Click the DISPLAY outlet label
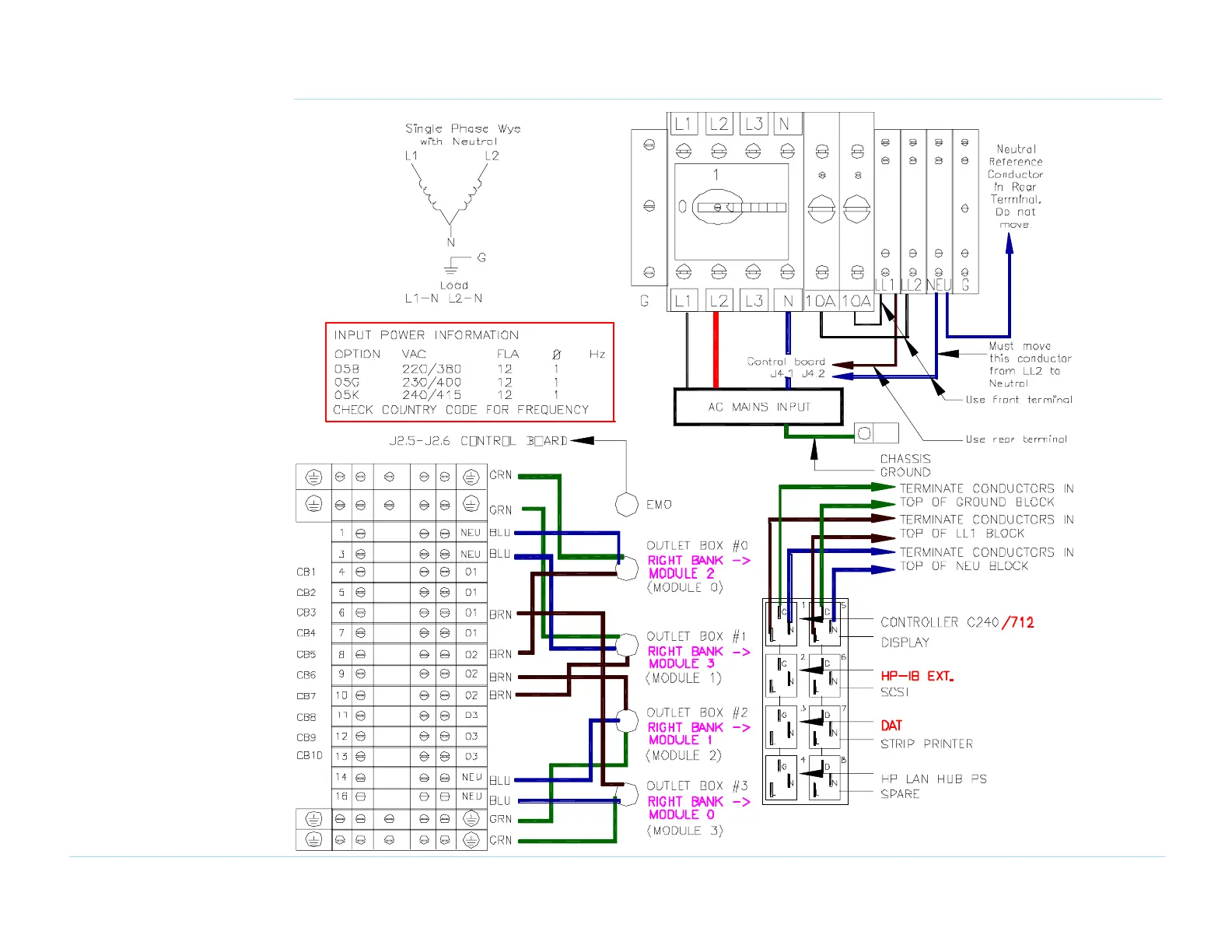 point(905,642)
